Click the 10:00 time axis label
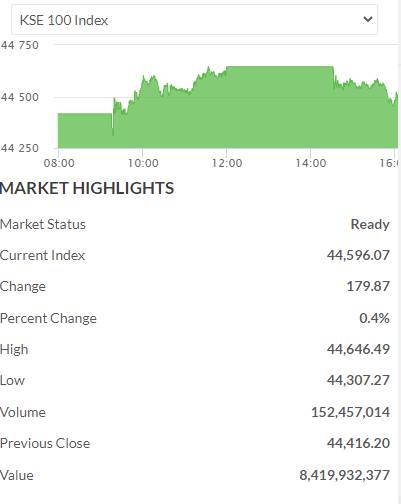This screenshot has width=401, height=504. click(x=143, y=163)
